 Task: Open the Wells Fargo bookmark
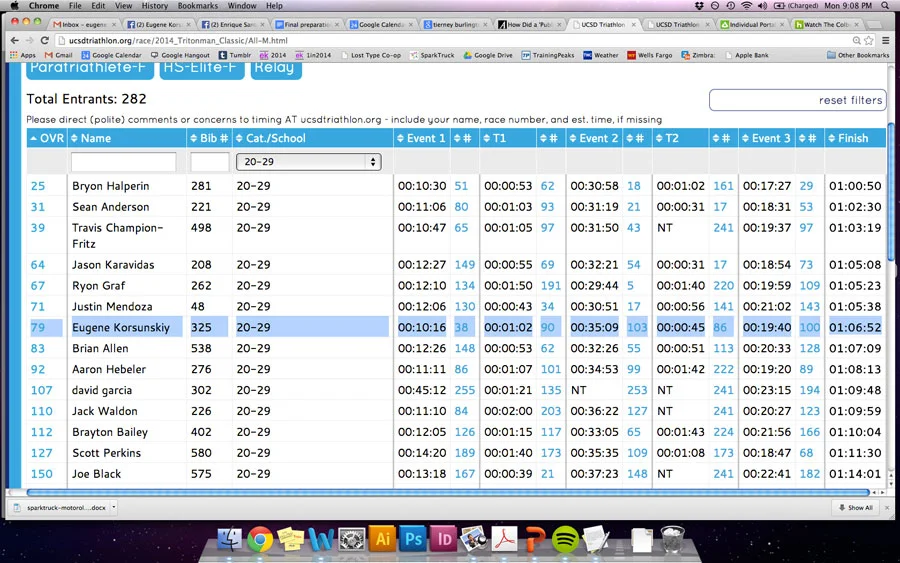coord(650,55)
